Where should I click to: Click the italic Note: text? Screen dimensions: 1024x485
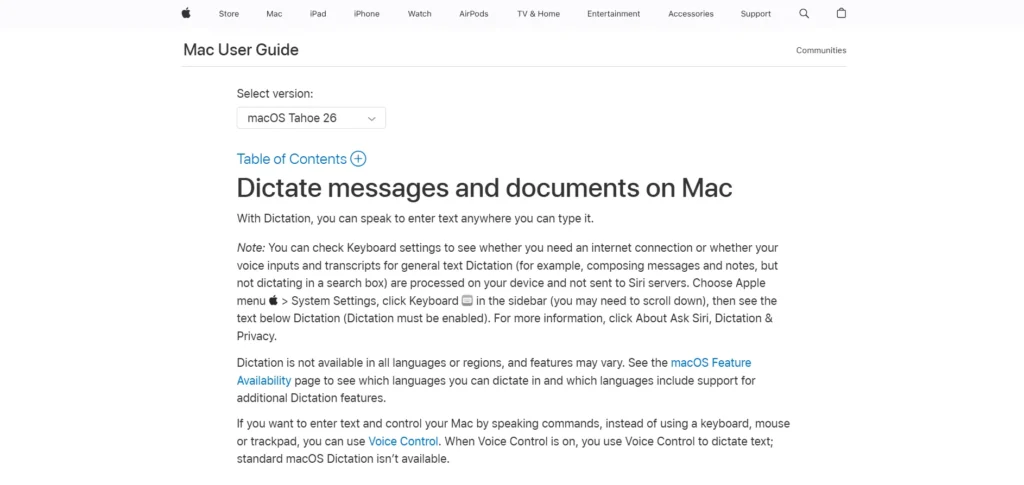251,248
